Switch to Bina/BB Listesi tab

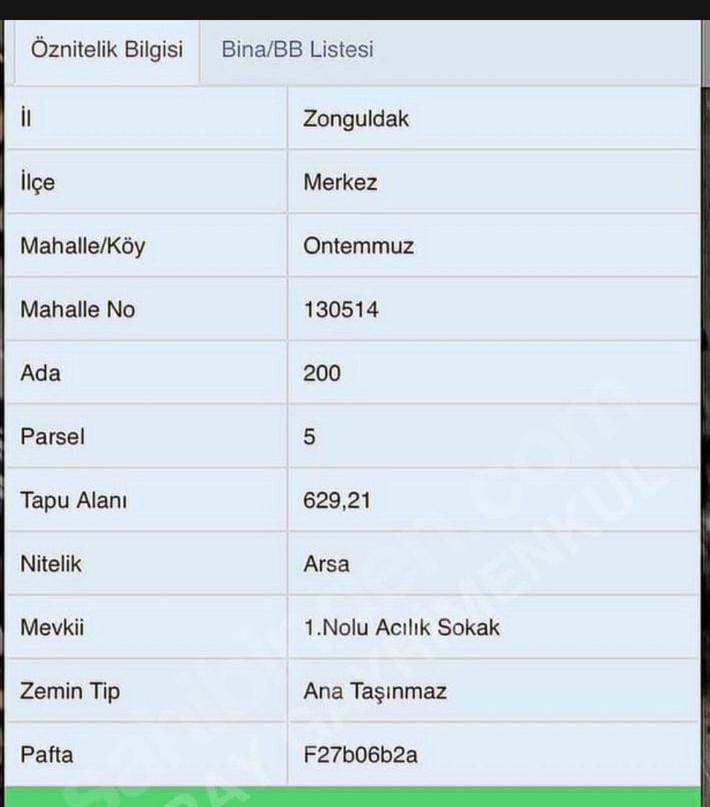pos(297,49)
